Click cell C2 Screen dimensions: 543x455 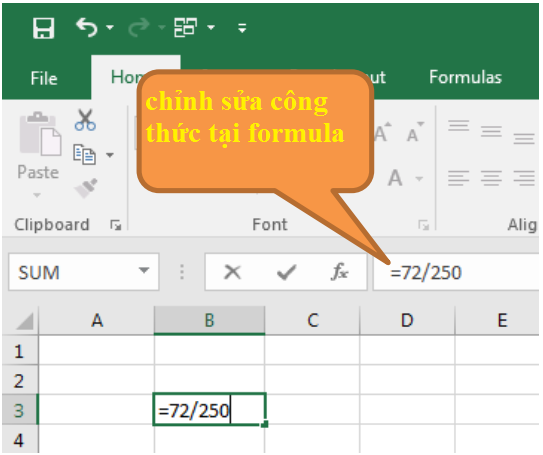[312, 380]
